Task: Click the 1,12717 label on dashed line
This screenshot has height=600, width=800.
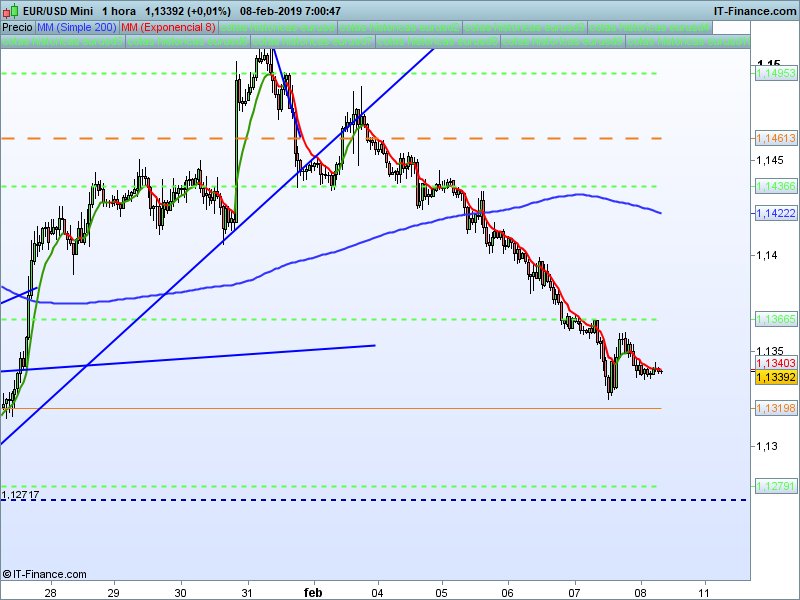Action: (x=21, y=495)
